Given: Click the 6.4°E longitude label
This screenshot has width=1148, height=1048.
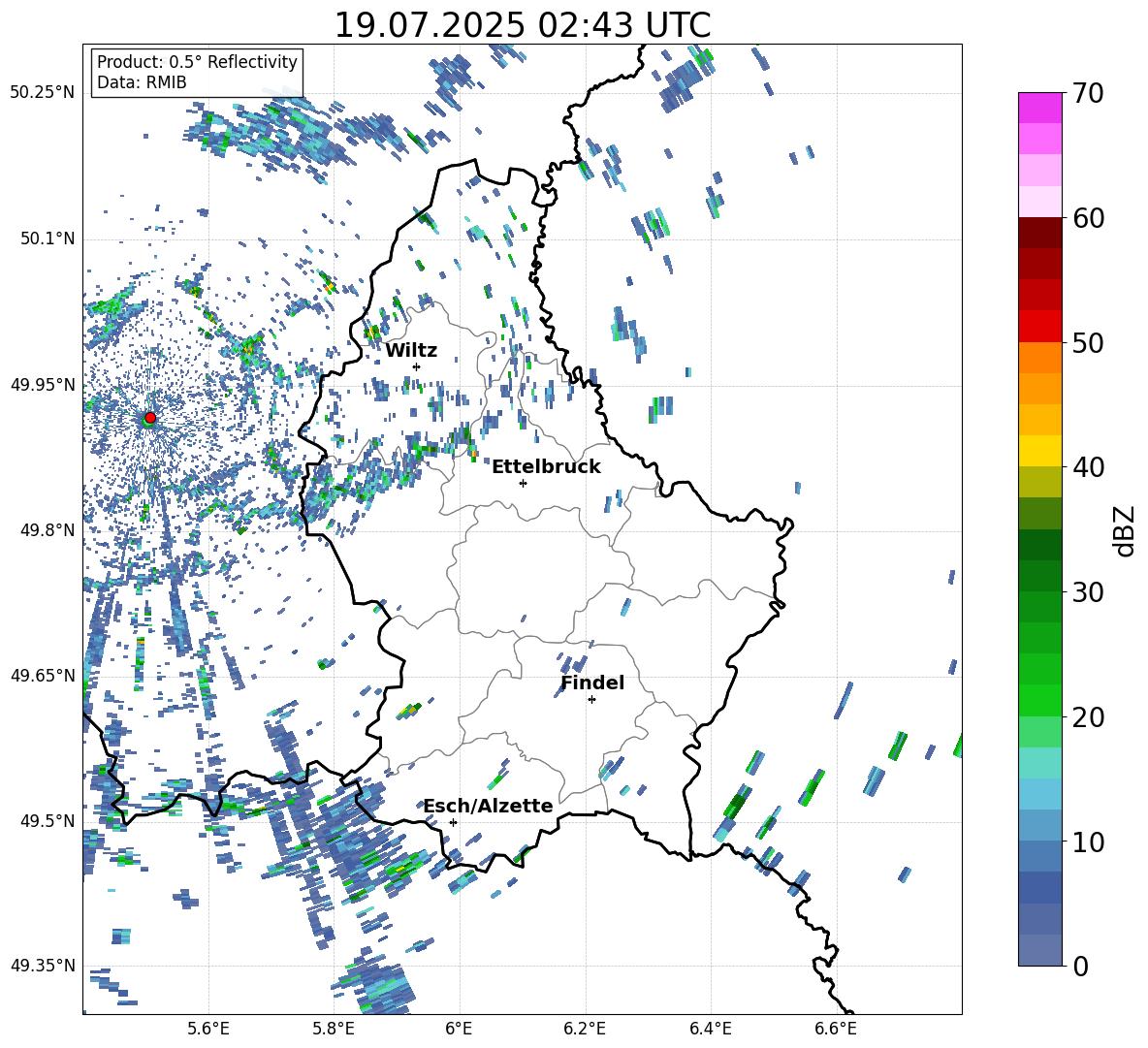Looking at the screenshot, I should click(710, 1029).
